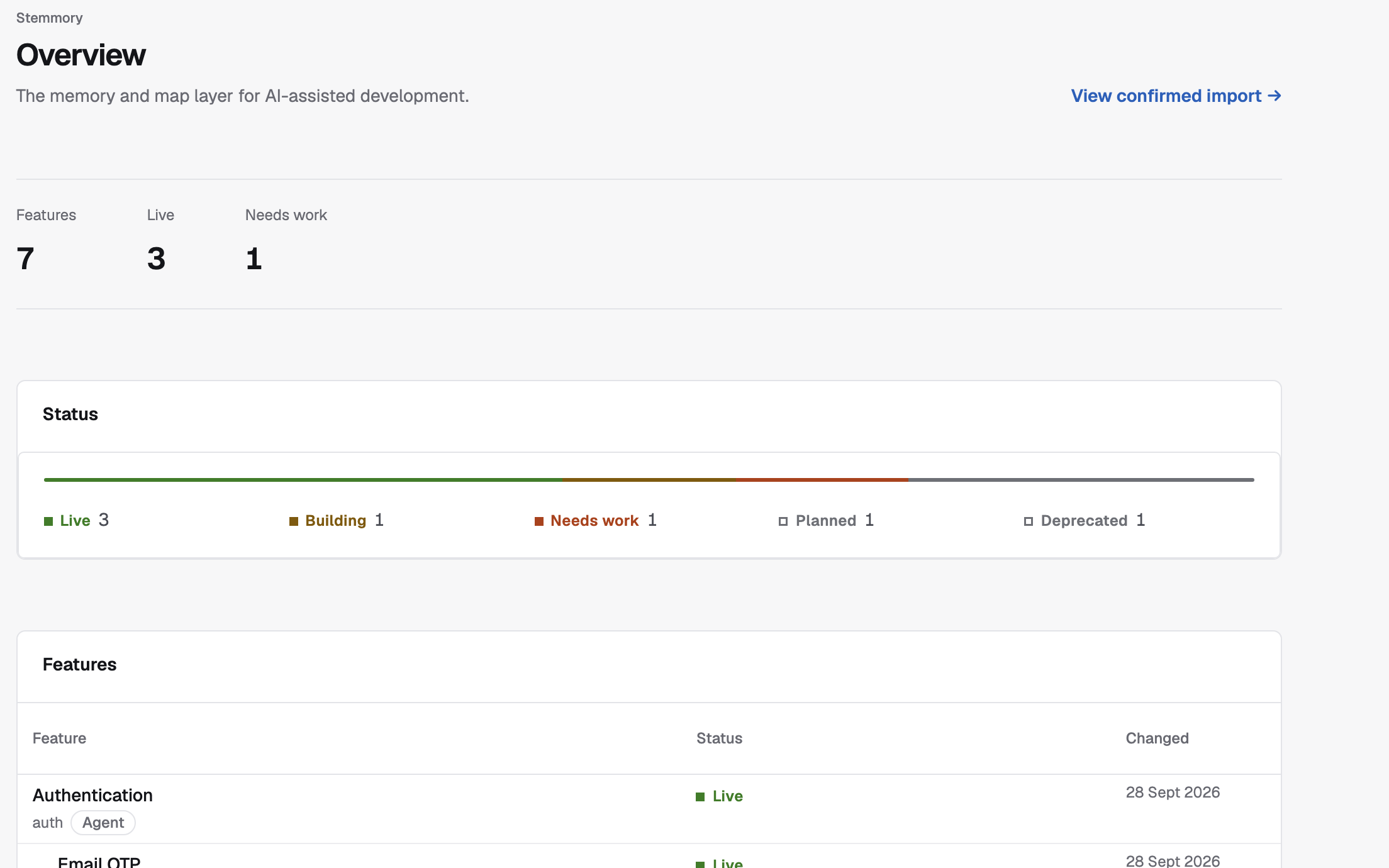Image resolution: width=1389 pixels, height=868 pixels.
Task: Click the Features card heading
Action: tap(79, 664)
